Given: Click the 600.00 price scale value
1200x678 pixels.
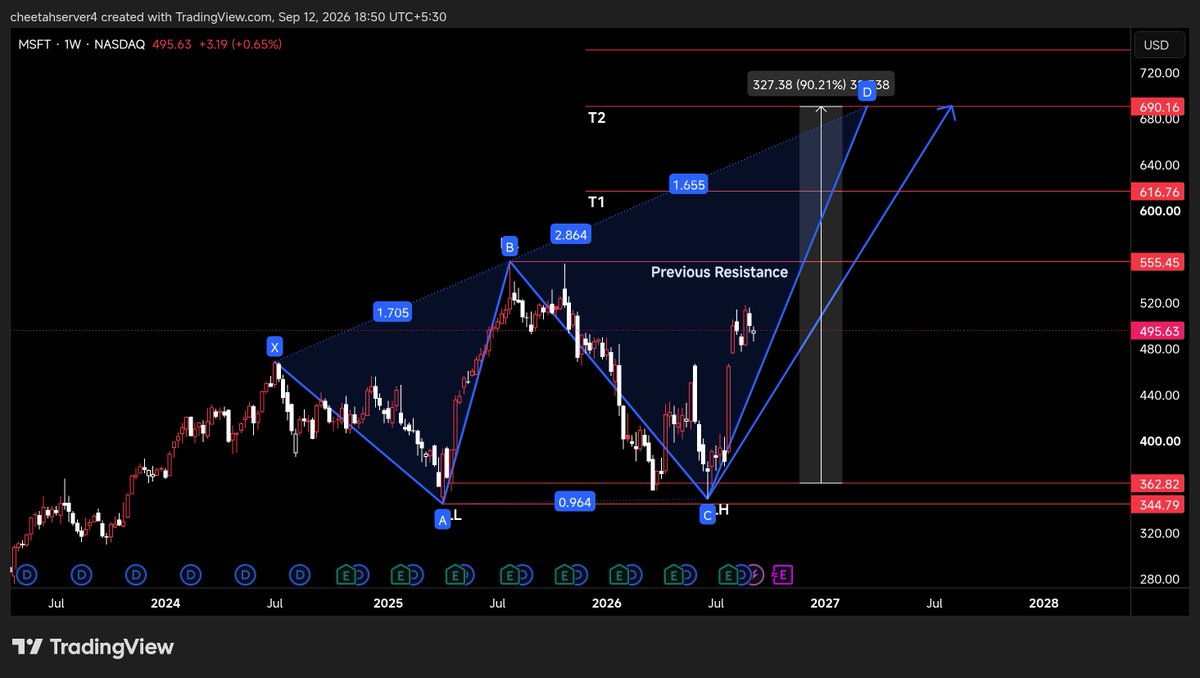Looking at the screenshot, I should 1158,211.
